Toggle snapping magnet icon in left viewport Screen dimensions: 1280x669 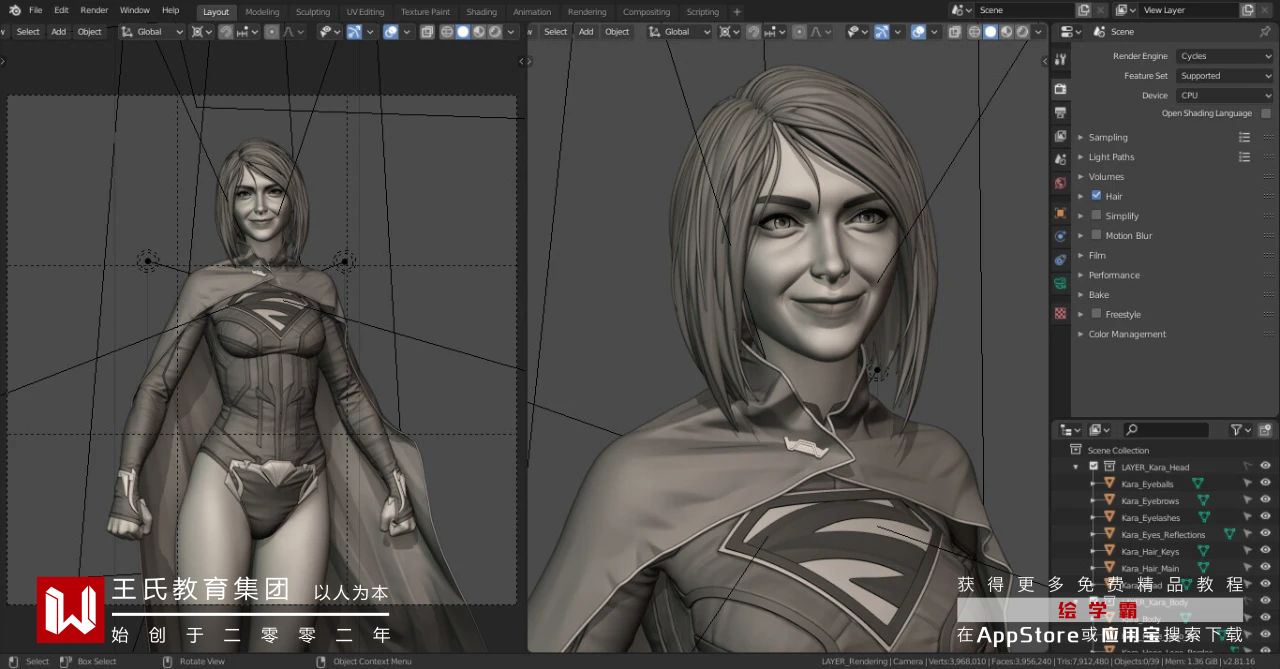coord(226,32)
